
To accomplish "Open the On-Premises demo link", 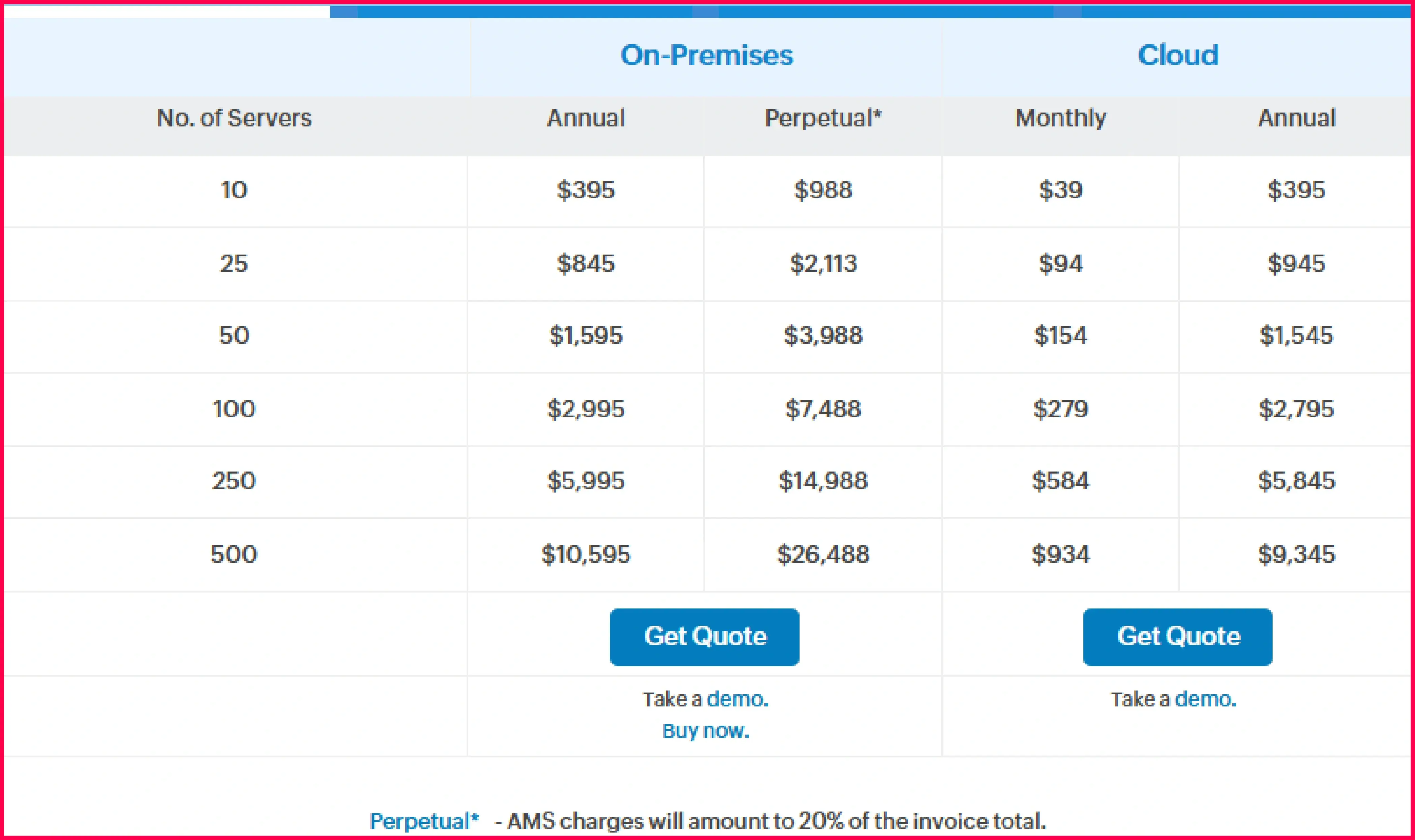I will (x=737, y=699).
